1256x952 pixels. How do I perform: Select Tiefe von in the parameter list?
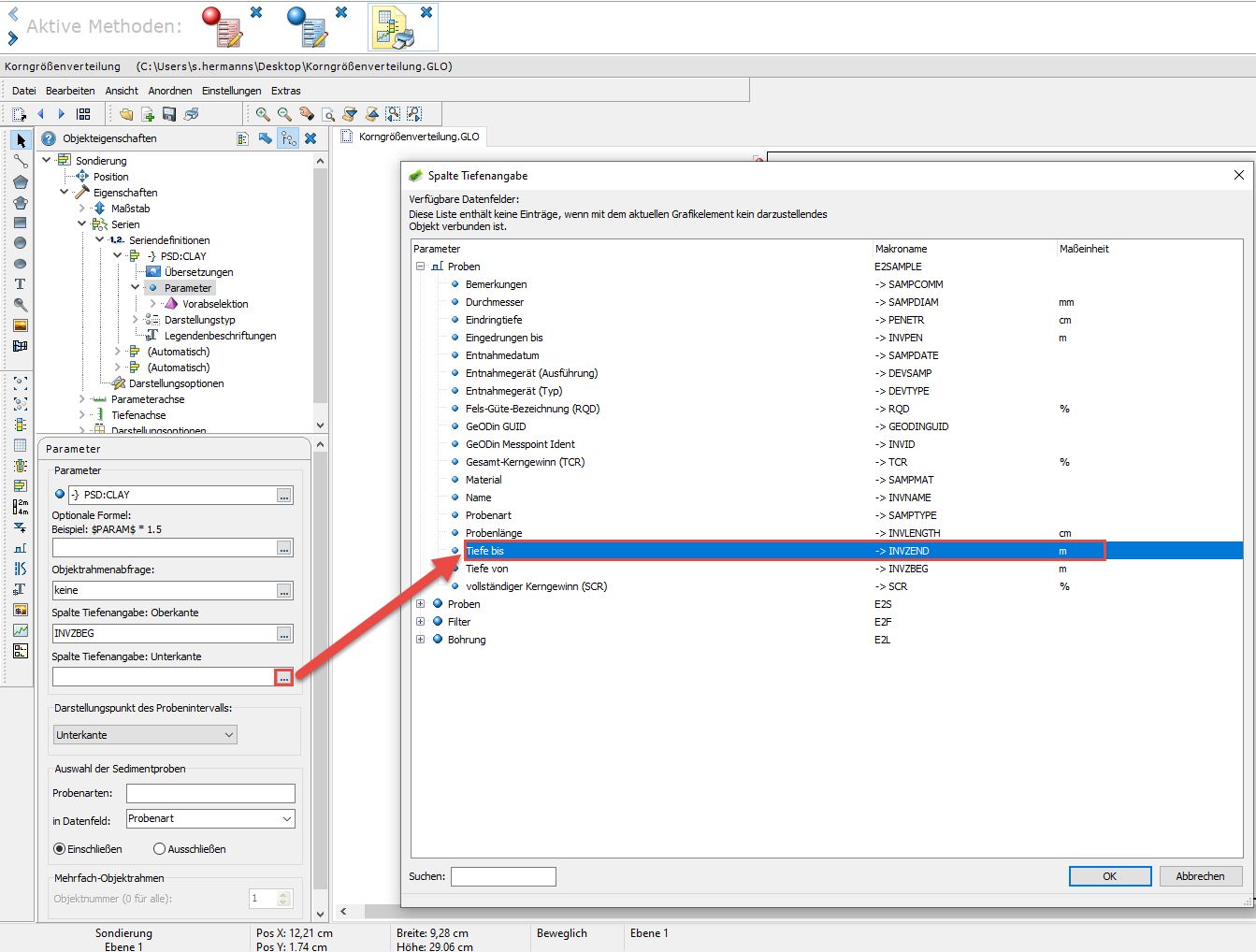tap(487, 569)
